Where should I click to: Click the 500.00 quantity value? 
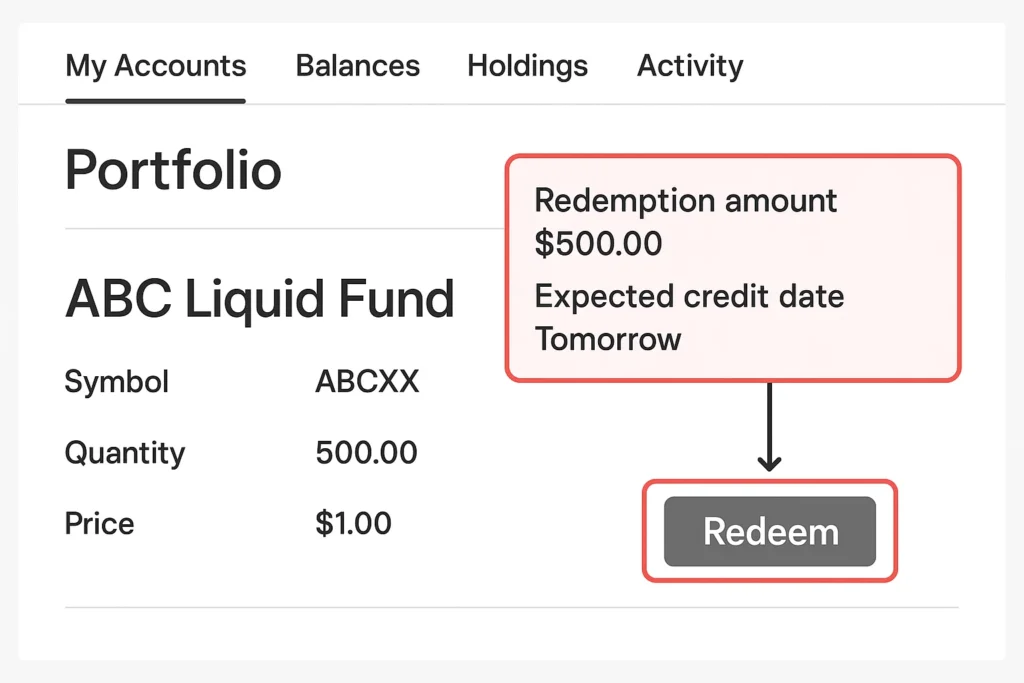[366, 453]
